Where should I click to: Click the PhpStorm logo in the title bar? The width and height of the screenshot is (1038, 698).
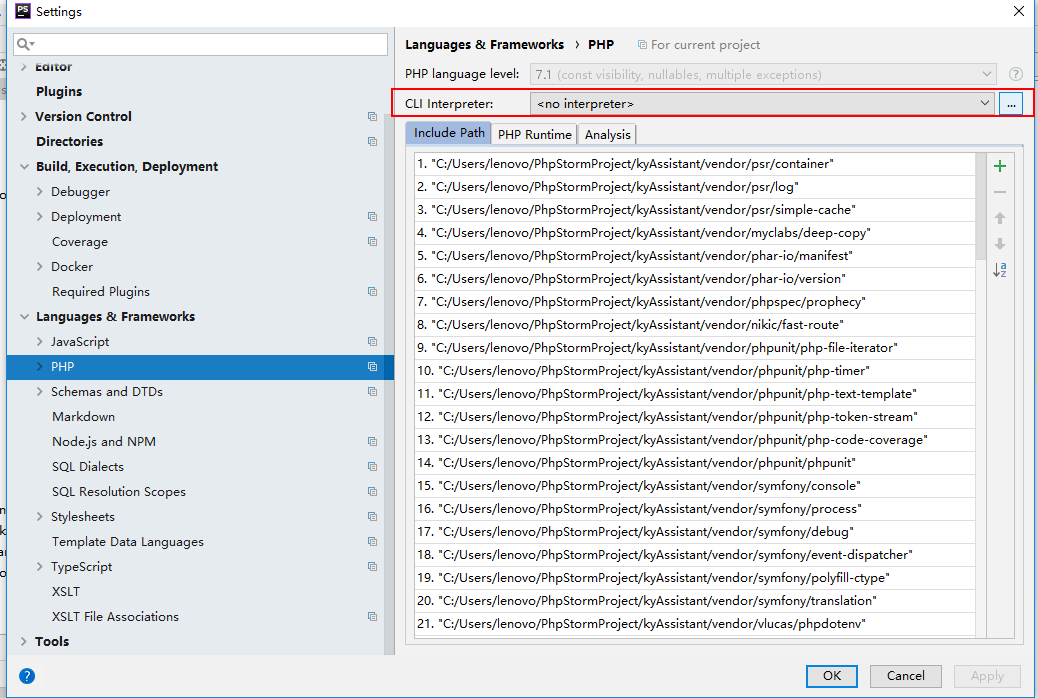[23, 11]
